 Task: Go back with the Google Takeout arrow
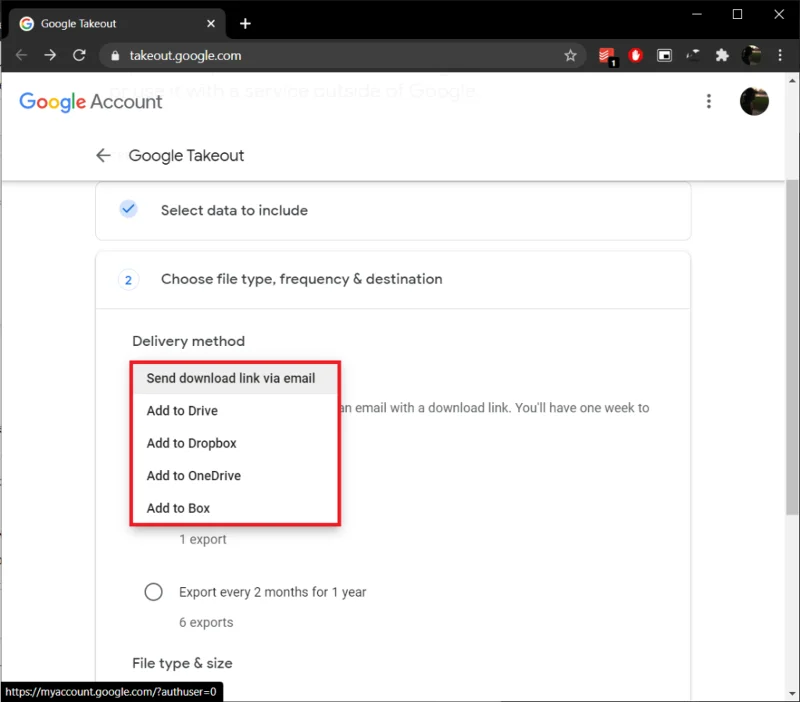104,155
